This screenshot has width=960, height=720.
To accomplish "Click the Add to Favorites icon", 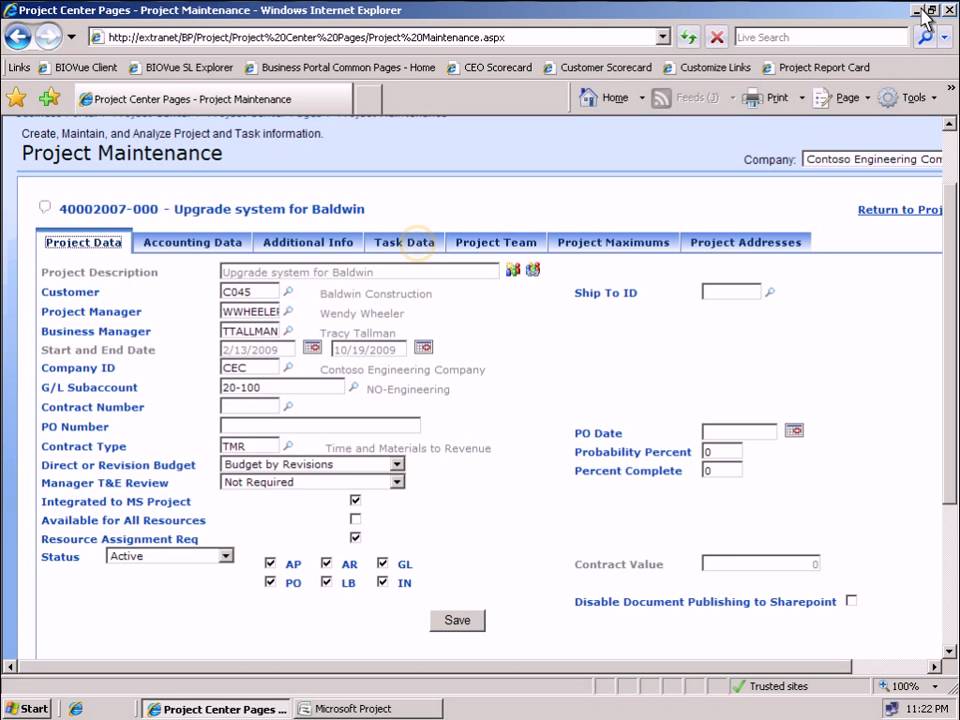I will (x=49, y=97).
